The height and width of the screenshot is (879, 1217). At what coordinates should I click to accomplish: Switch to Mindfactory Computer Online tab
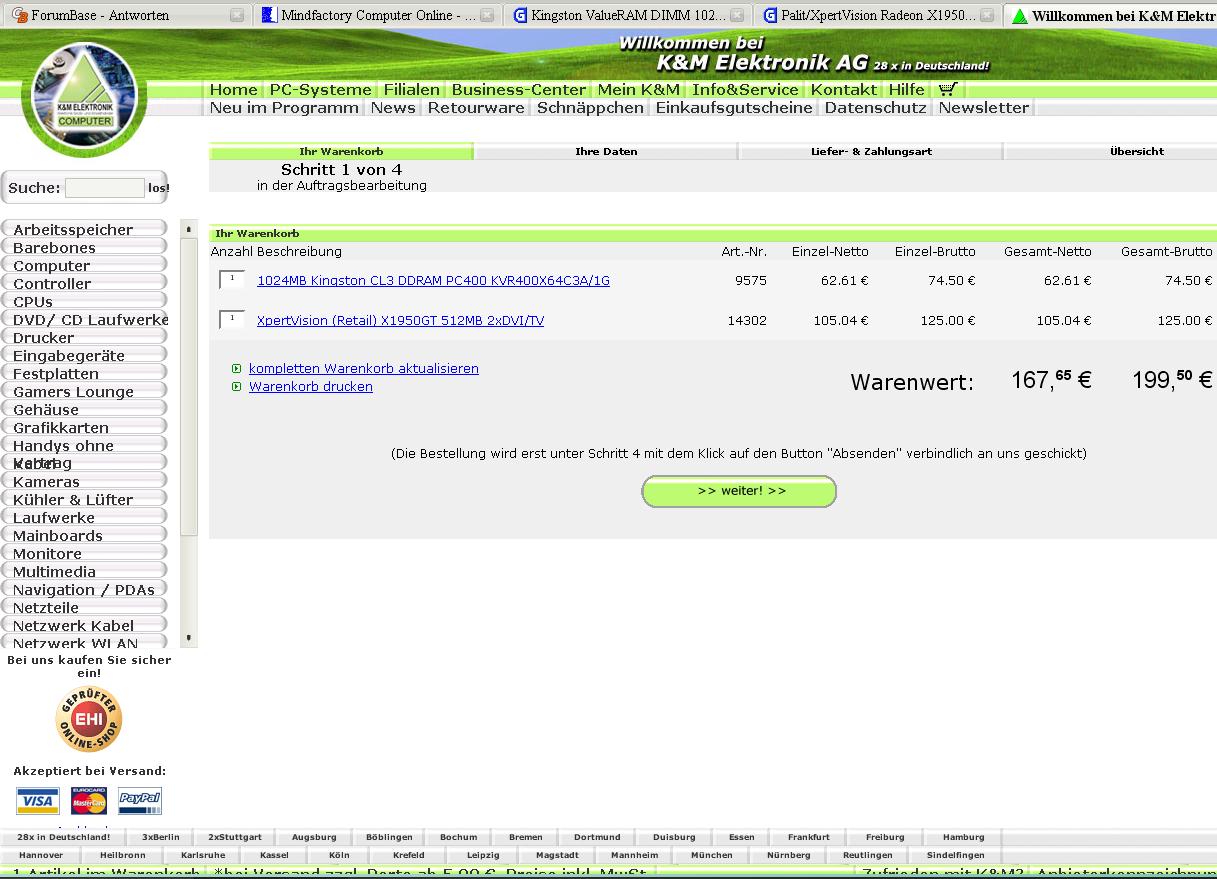point(378,15)
